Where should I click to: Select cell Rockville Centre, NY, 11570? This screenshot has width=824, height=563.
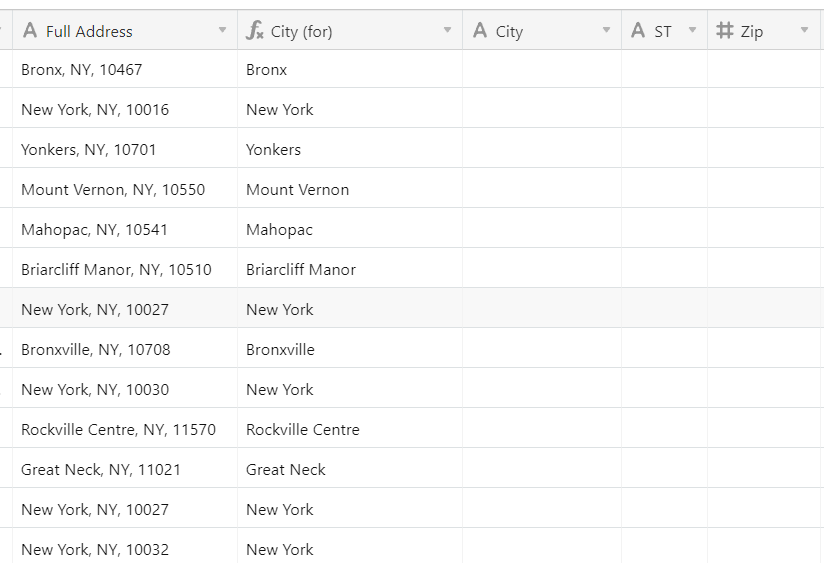coord(125,428)
